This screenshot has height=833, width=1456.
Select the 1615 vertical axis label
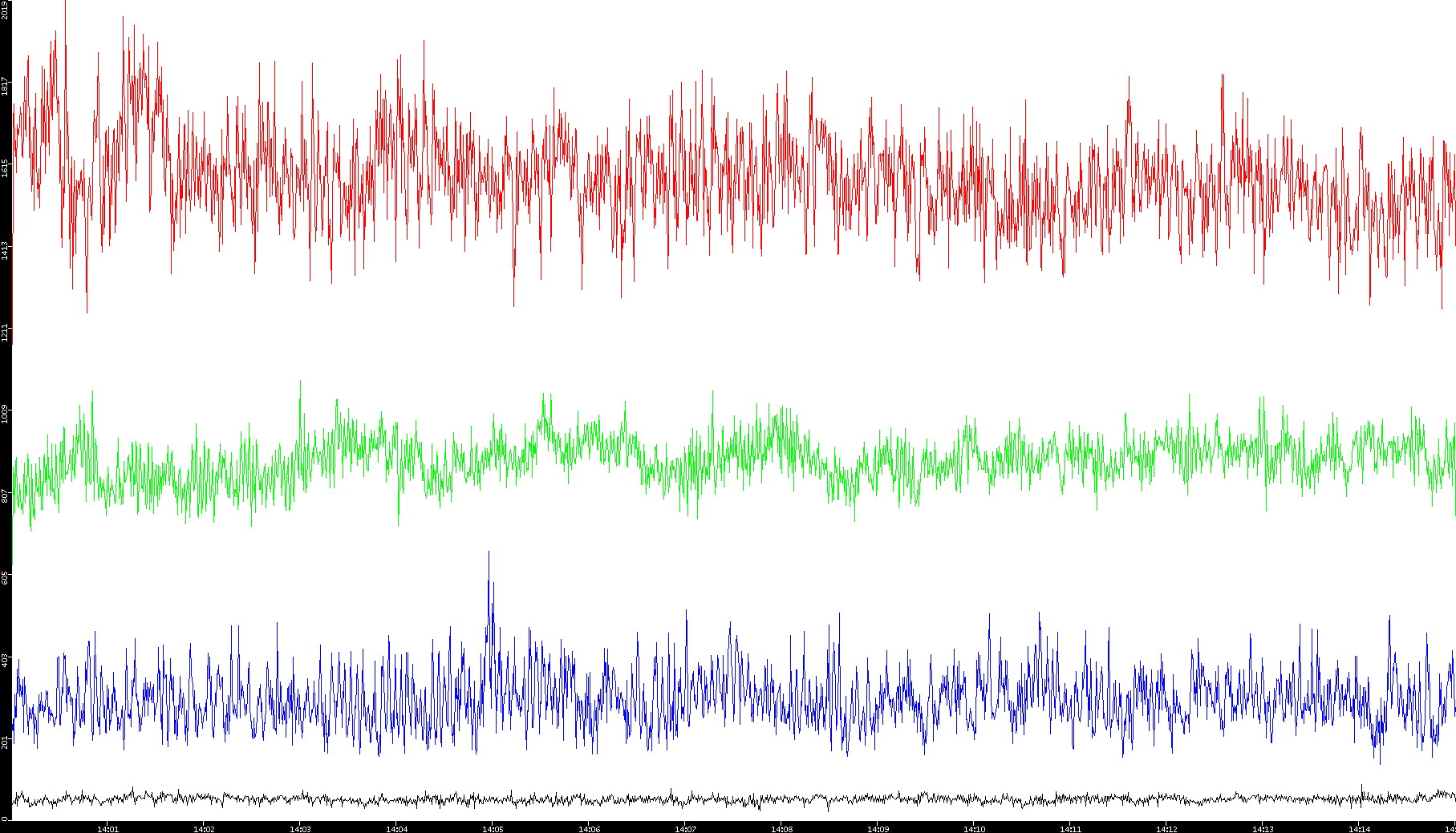[x=5, y=168]
